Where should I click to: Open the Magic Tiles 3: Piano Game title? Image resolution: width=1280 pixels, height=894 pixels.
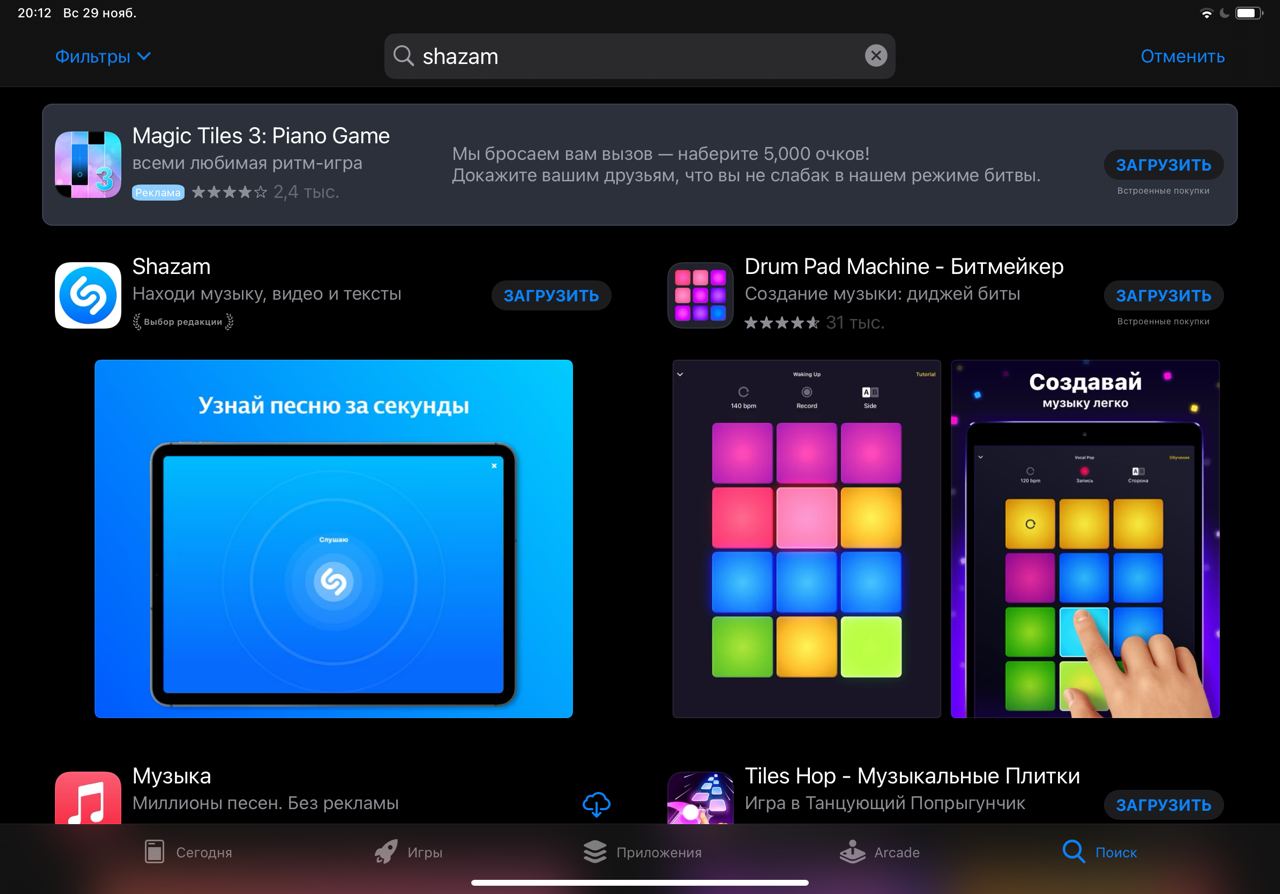pos(261,136)
